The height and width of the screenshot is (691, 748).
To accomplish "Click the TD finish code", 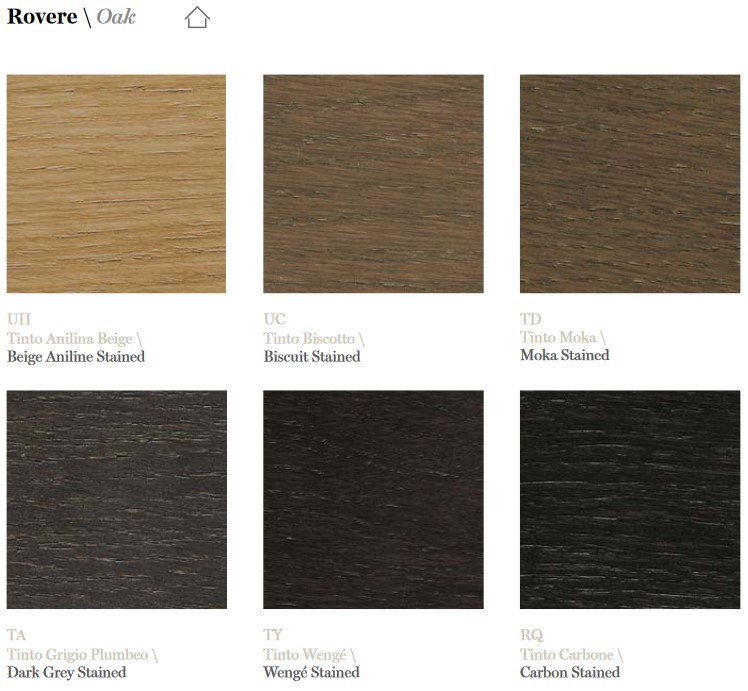I will pos(530,319).
